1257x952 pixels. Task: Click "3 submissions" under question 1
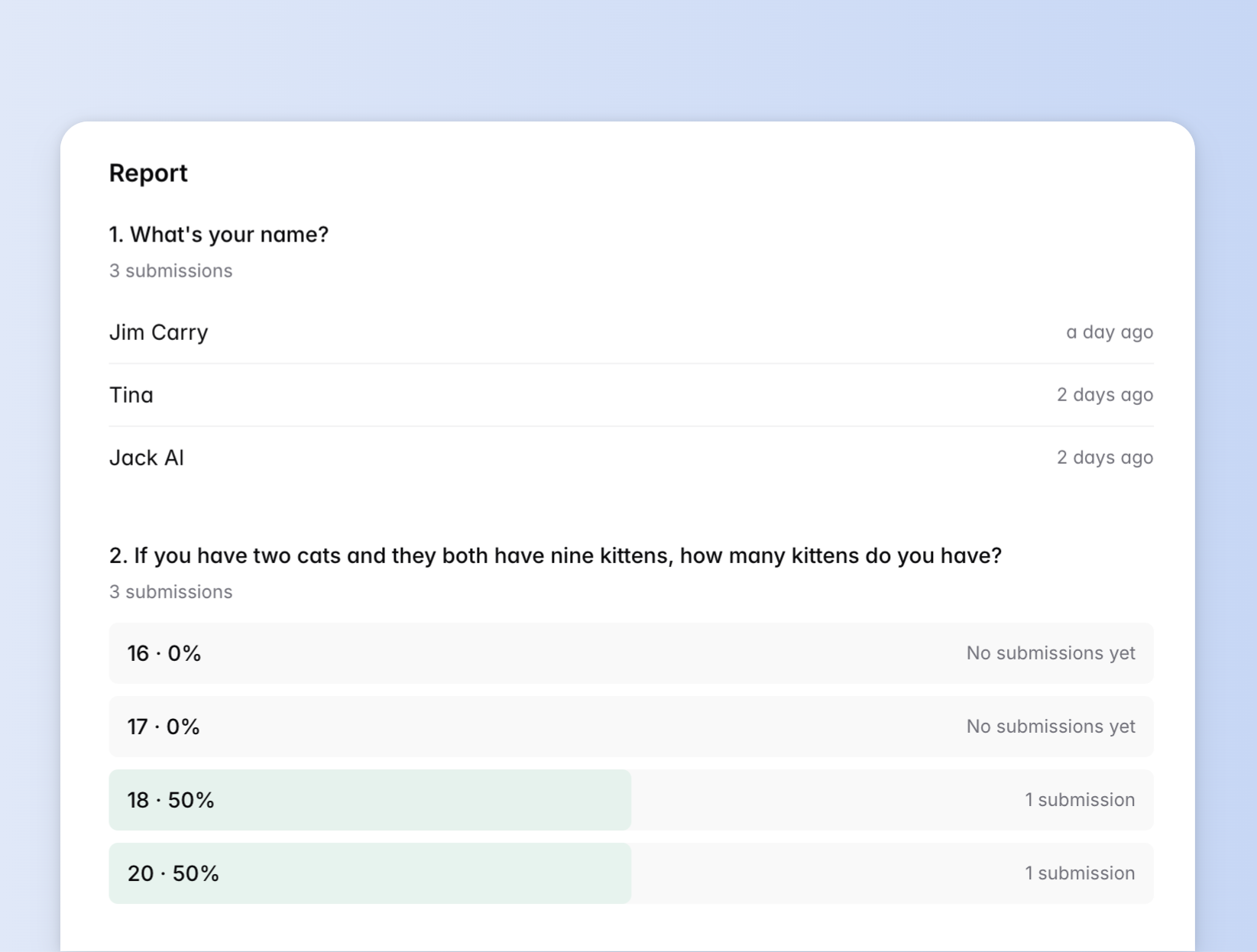170,270
